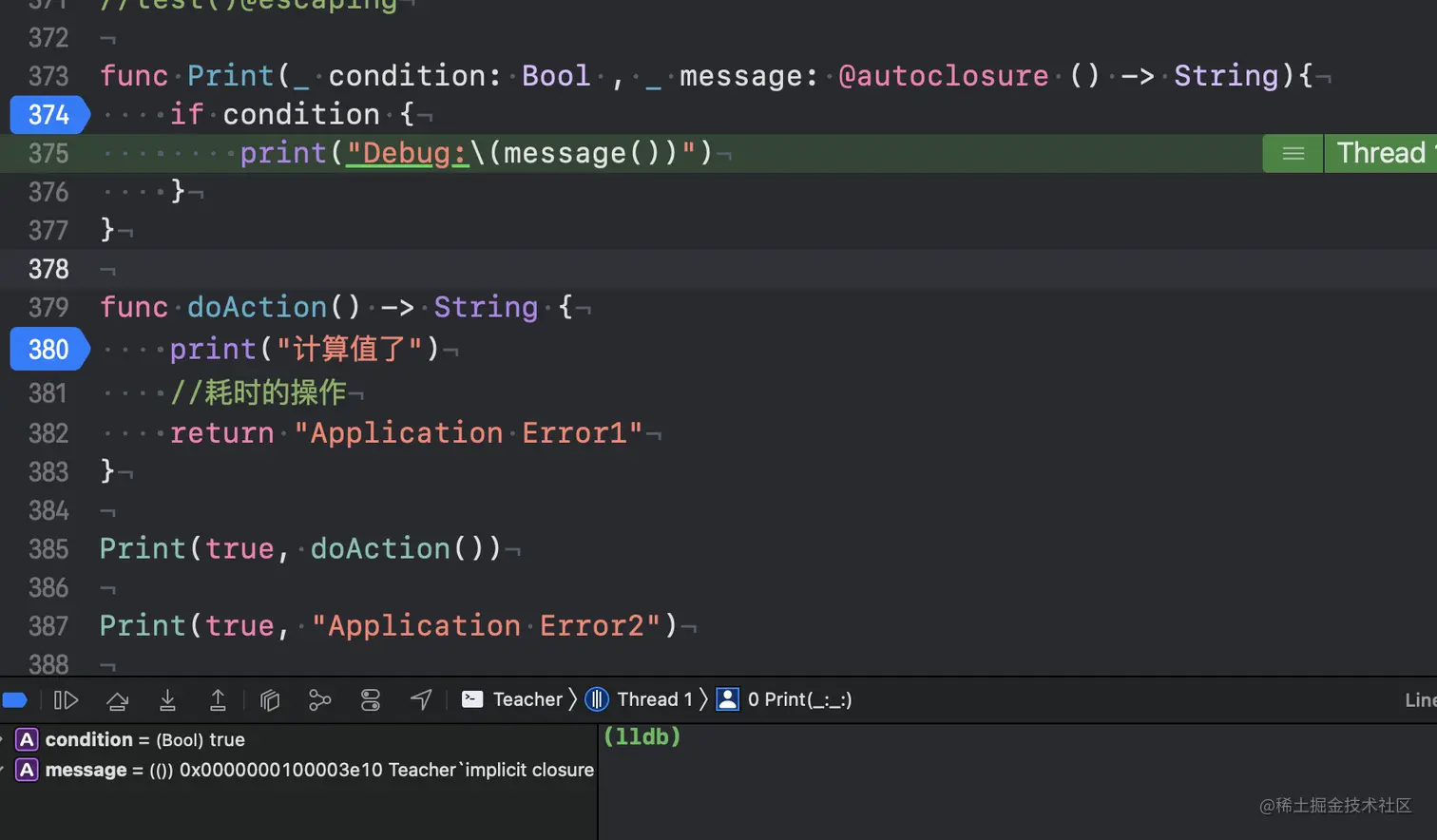Image resolution: width=1437 pixels, height=840 pixels.
Task: Click the doAction function name on line 379
Action: [257, 307]
